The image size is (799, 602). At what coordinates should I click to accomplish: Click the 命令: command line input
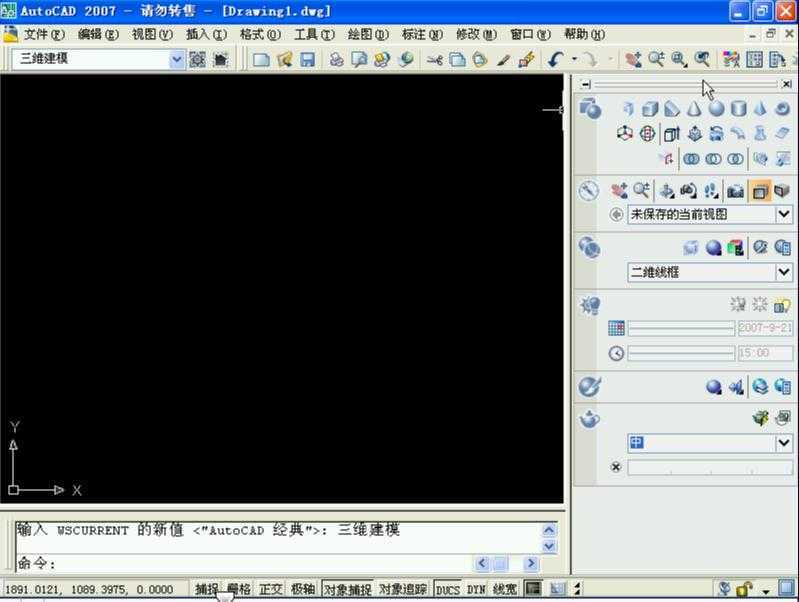245,564
